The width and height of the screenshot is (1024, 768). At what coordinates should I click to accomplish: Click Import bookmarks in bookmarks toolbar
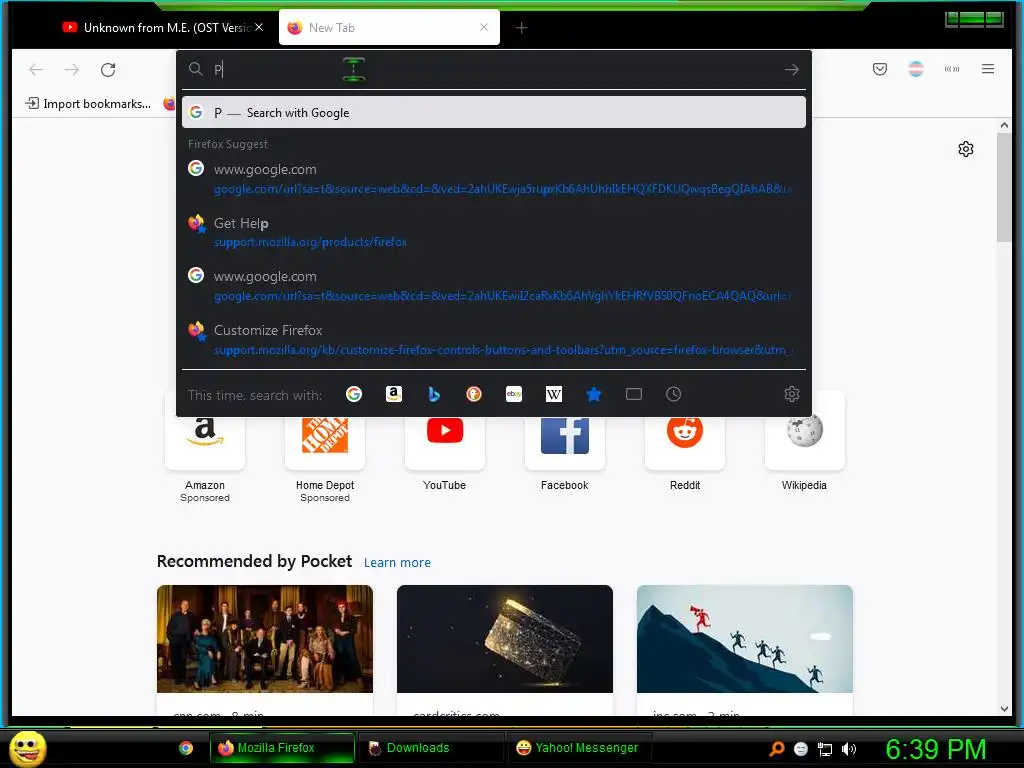pyautogui.click(x=88, y=104)
